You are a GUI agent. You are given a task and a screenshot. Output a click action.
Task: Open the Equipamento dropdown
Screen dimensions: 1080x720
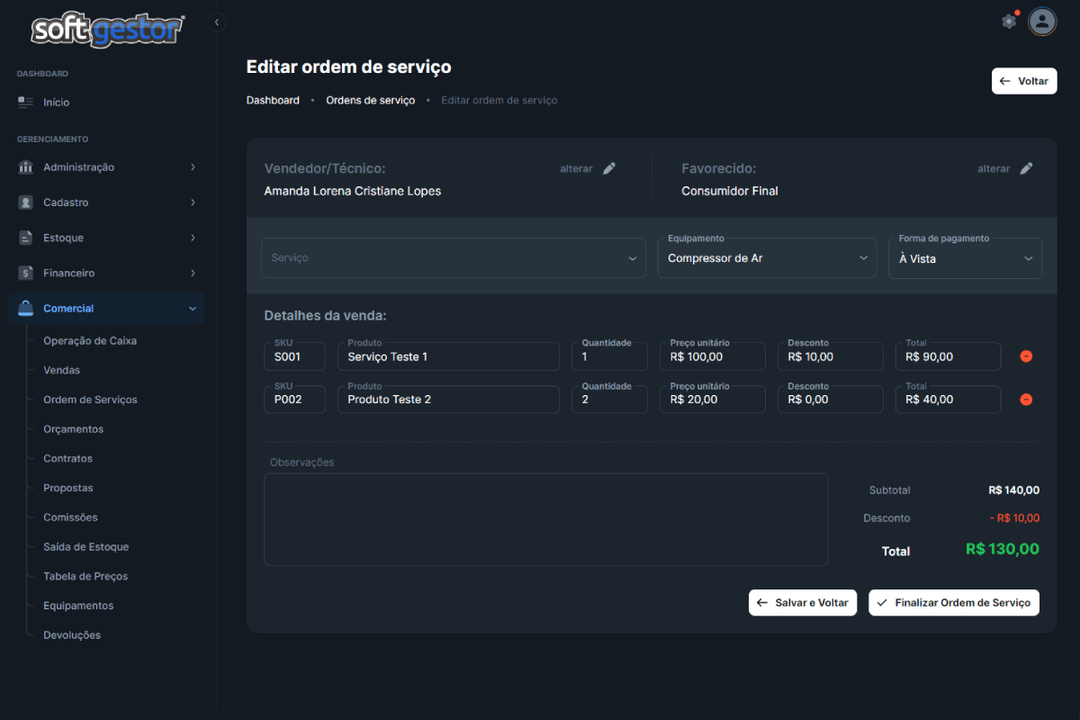pos(767,258)
